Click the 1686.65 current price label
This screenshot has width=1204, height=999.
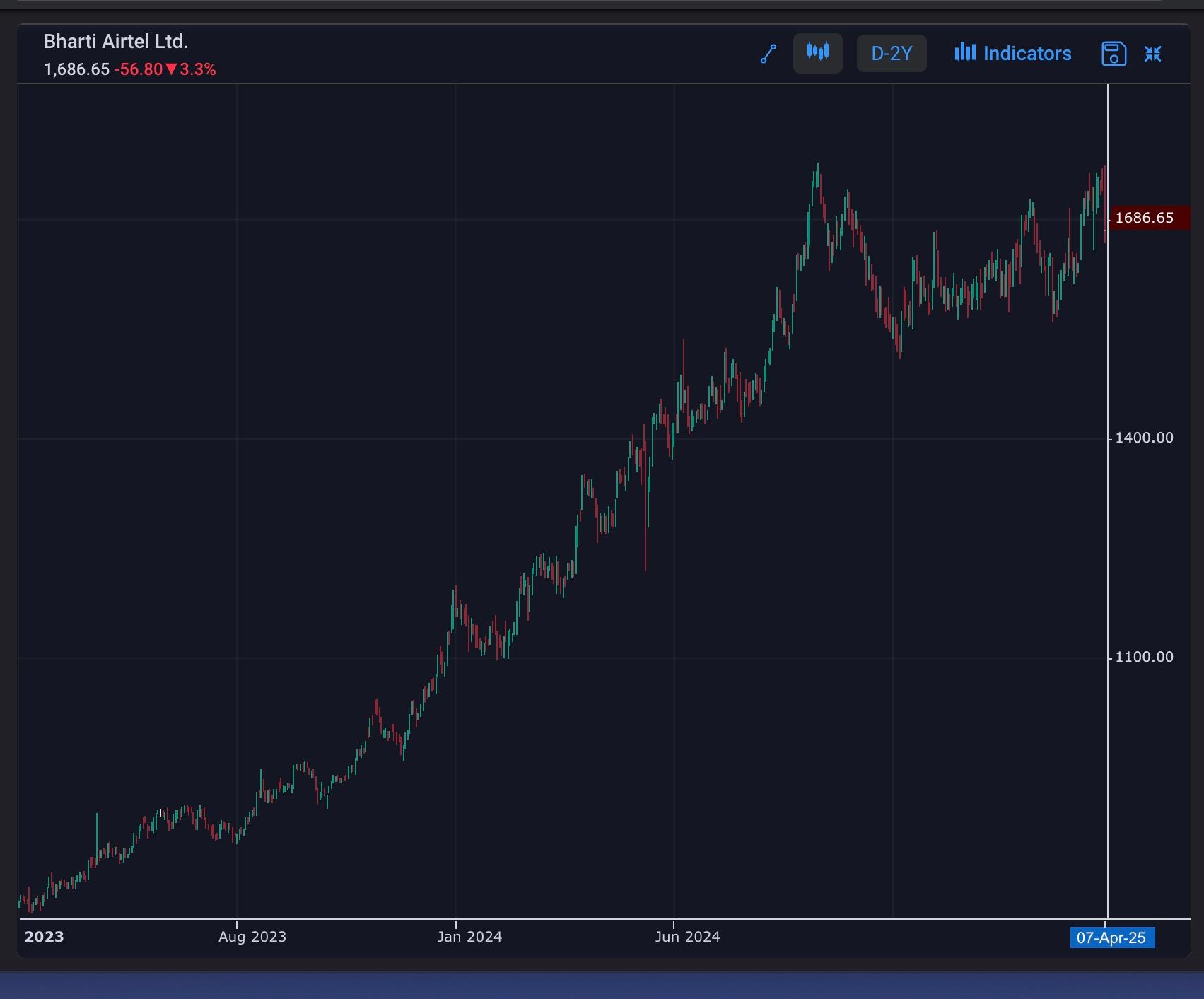coord(1149,218)
